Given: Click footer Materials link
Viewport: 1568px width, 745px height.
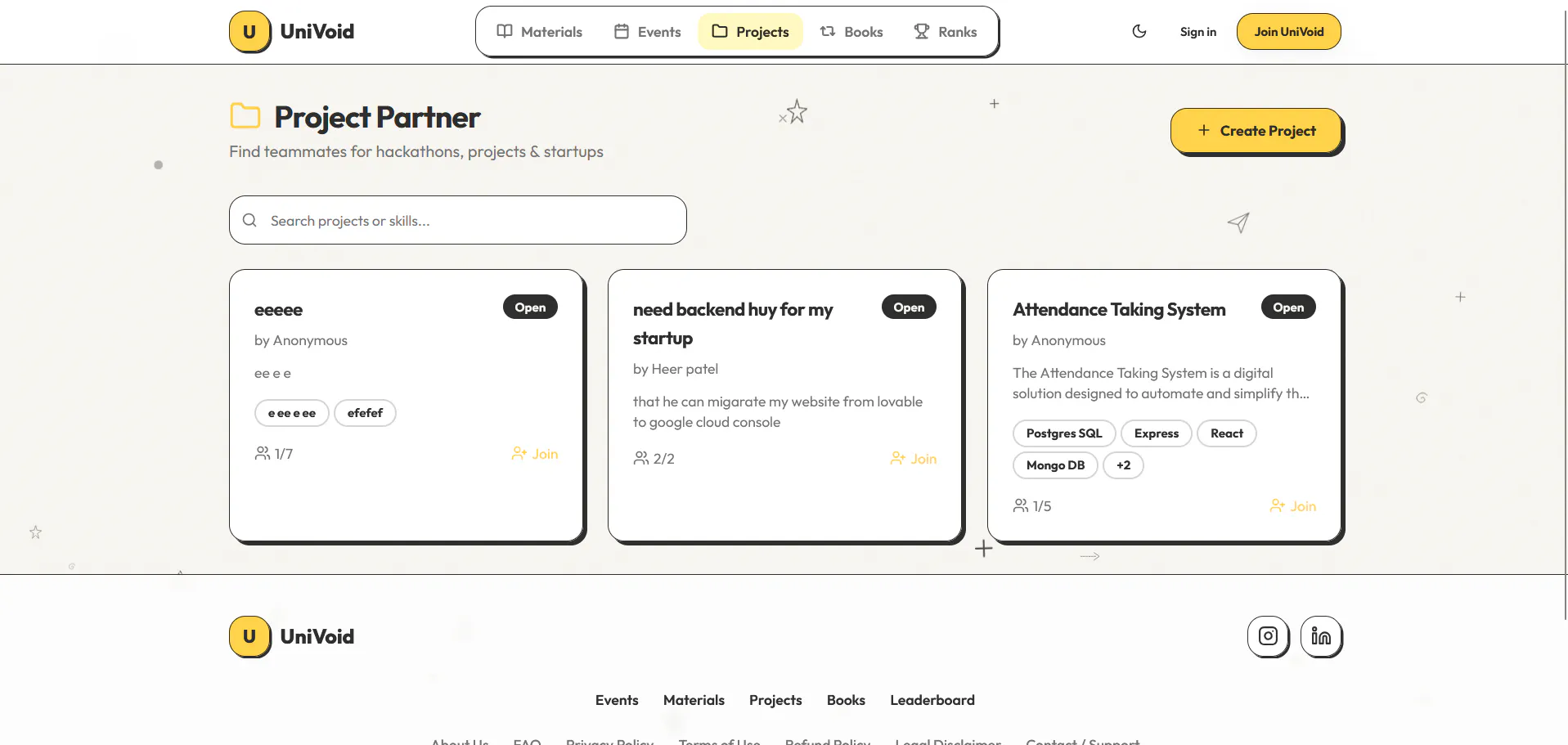Looking at the screenshot, I should [694, 700].
